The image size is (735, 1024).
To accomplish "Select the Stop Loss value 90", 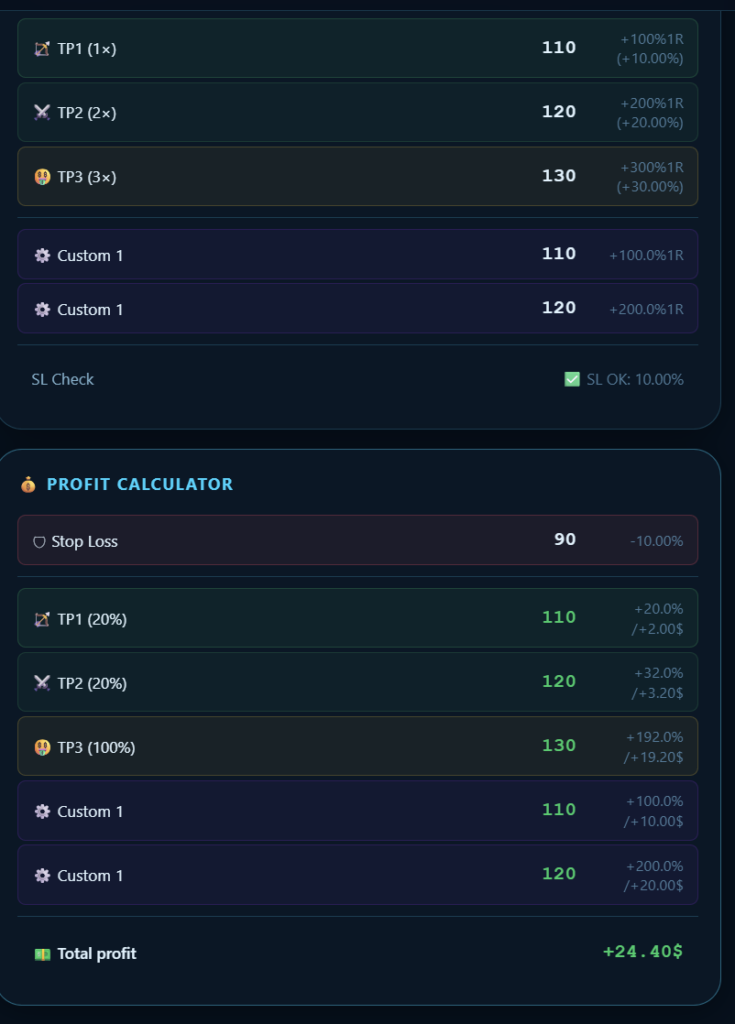I will pyautogui.click(x=564, y=539).
